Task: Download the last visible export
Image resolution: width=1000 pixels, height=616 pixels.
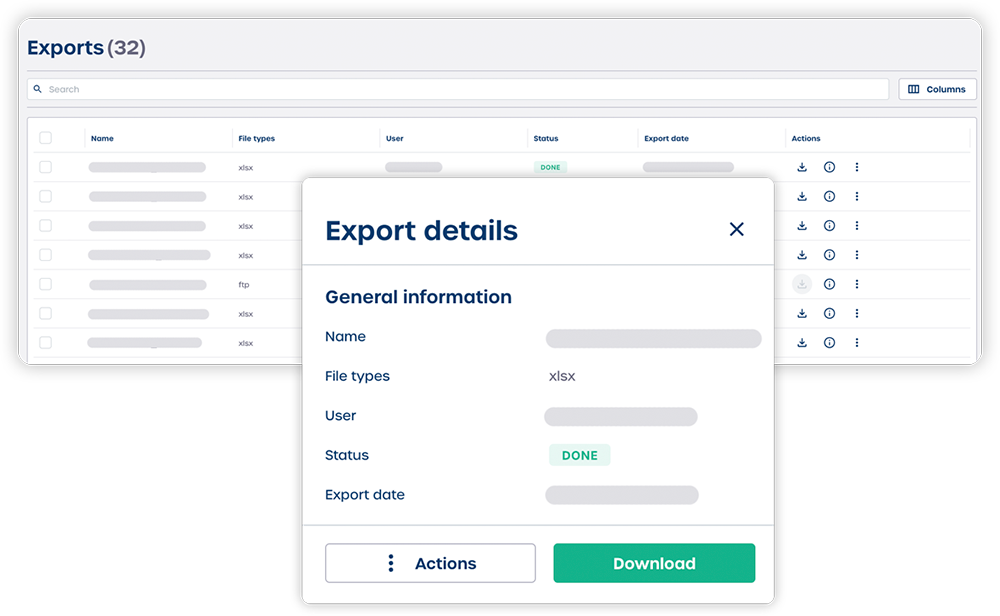Action: pos(802,343)
